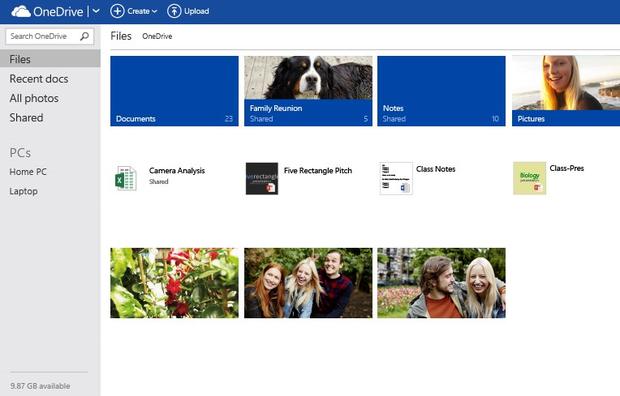Open the Home PC link

(x=28, y=172)
